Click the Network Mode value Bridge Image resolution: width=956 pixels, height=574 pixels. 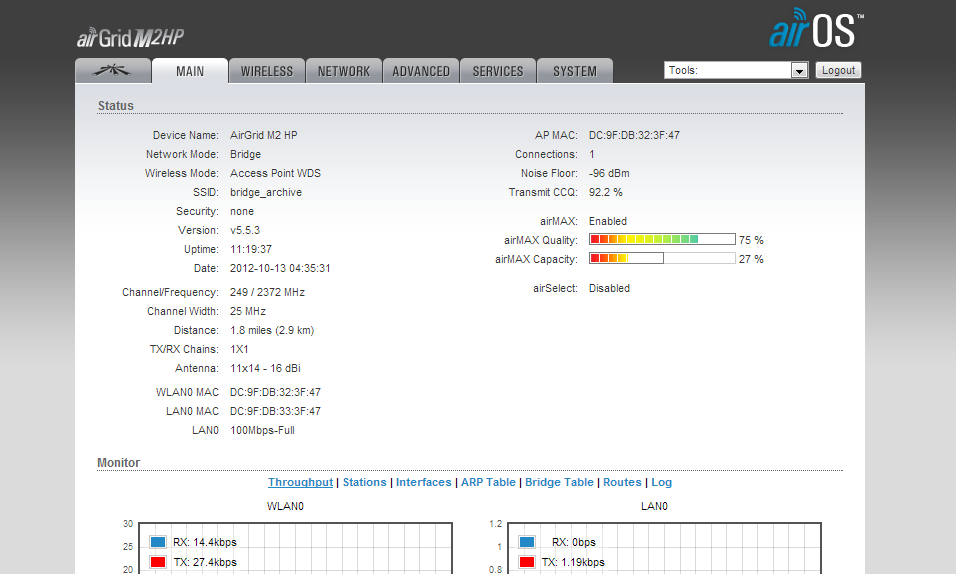point(245,154)
